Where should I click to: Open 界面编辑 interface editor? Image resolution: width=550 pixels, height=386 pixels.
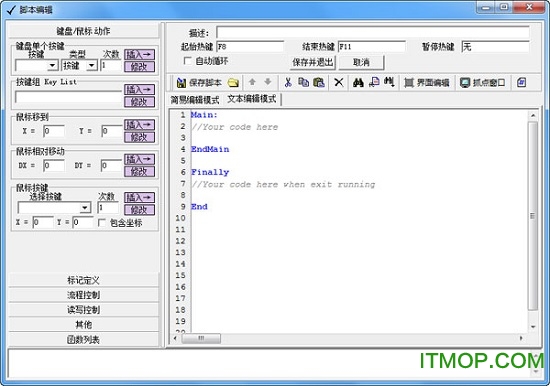[427, 83]
